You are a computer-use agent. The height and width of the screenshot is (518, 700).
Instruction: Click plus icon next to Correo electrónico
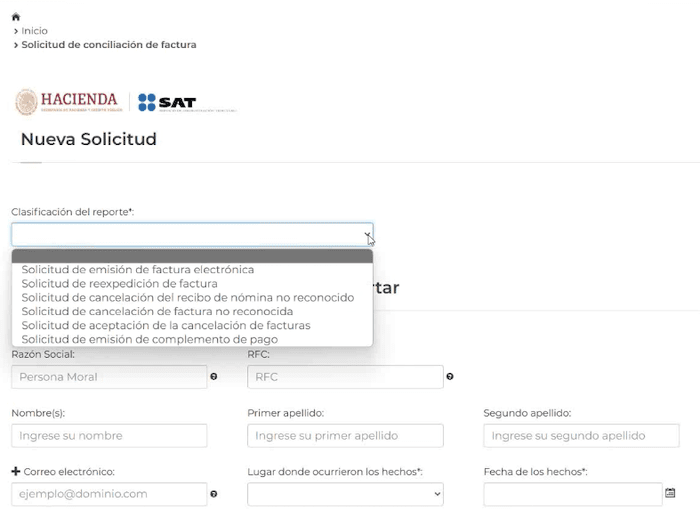coord(16,471)
